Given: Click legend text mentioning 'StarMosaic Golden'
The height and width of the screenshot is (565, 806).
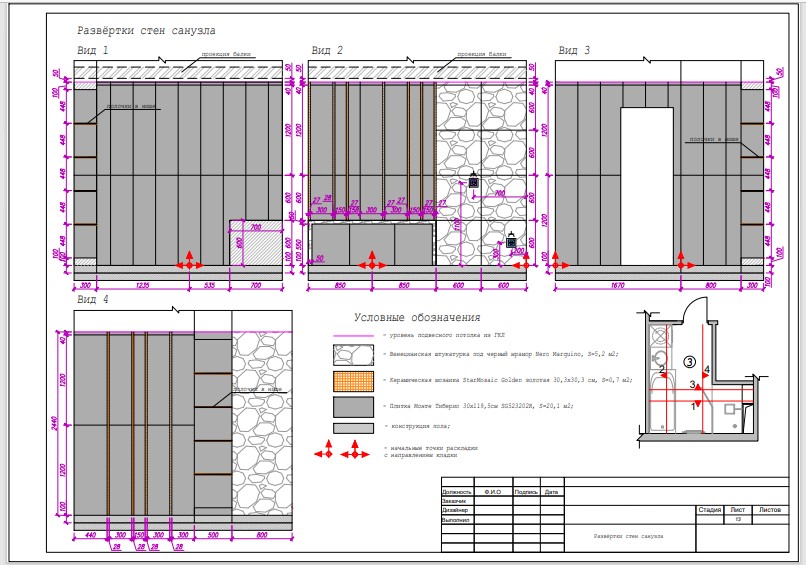Looking at the screenshot, I should coord(508,380).
